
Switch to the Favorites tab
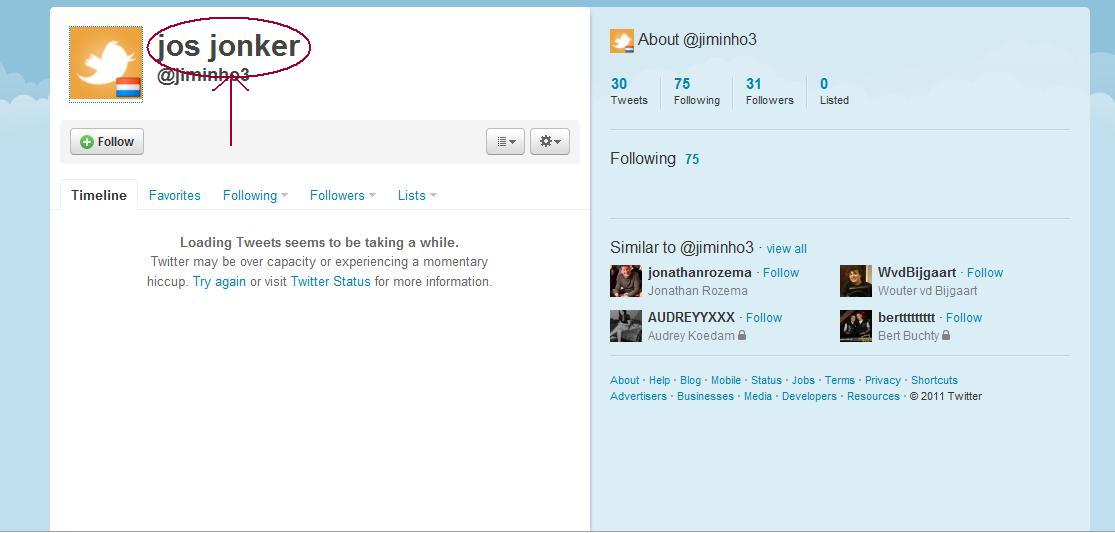coord(174,195)
